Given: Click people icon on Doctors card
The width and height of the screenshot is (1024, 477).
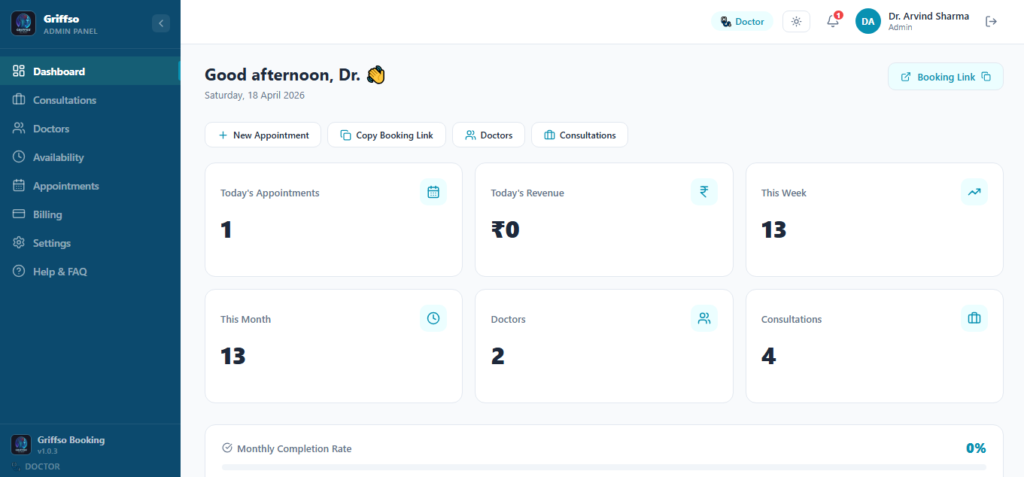Looking at the screenshot, I should point(704,318).
